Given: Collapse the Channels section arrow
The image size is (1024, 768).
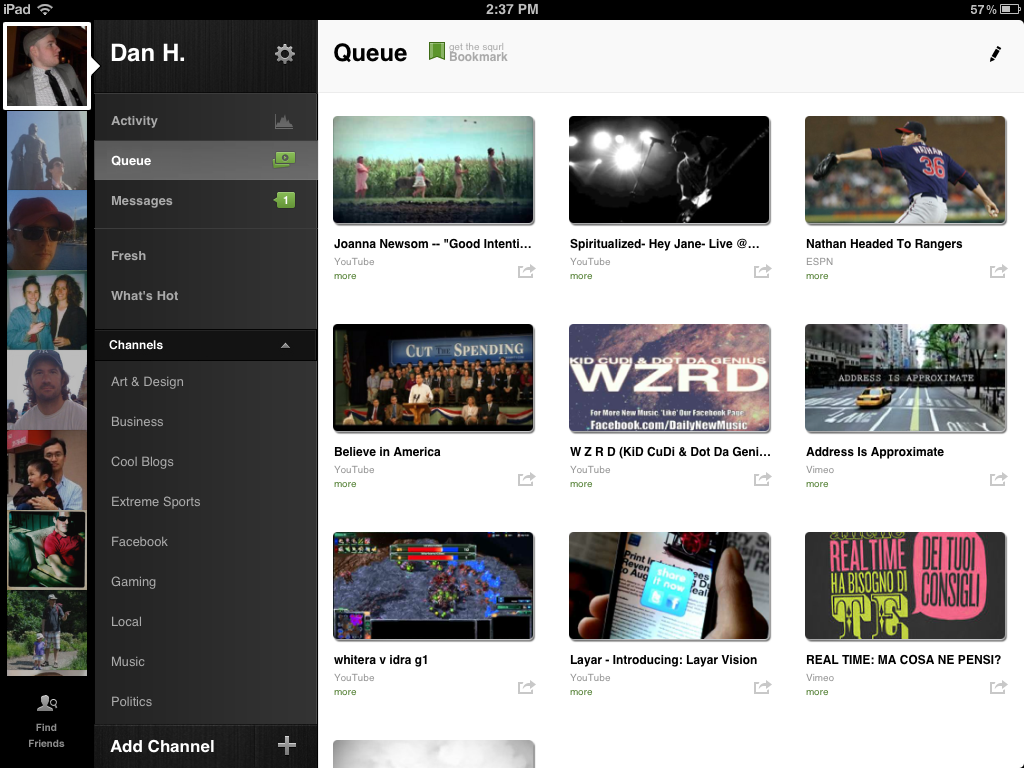Looking at the screenshot, I should tap(285, 345).
